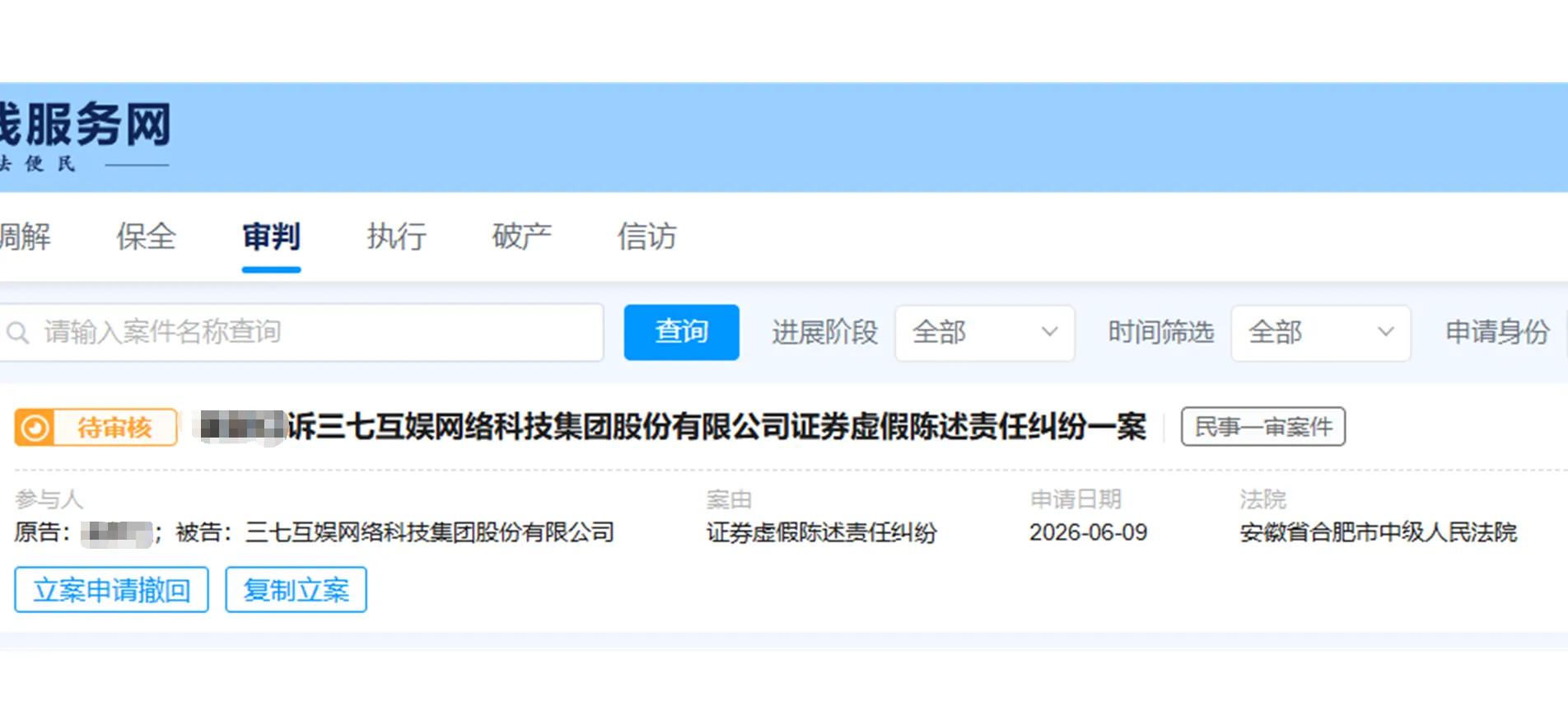
Task: Click the 复制立案 button
Action: (296, 590)
